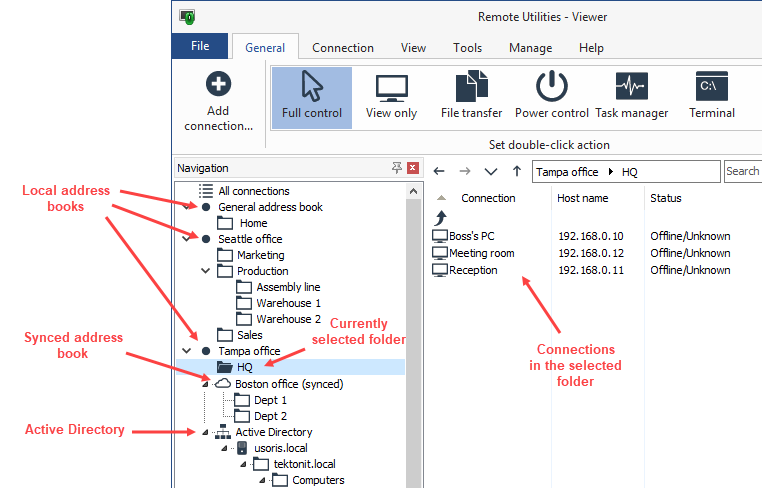Choose File transfer action
The height and width of the screenshot is (488, 762).
click(x=470, y=99)
